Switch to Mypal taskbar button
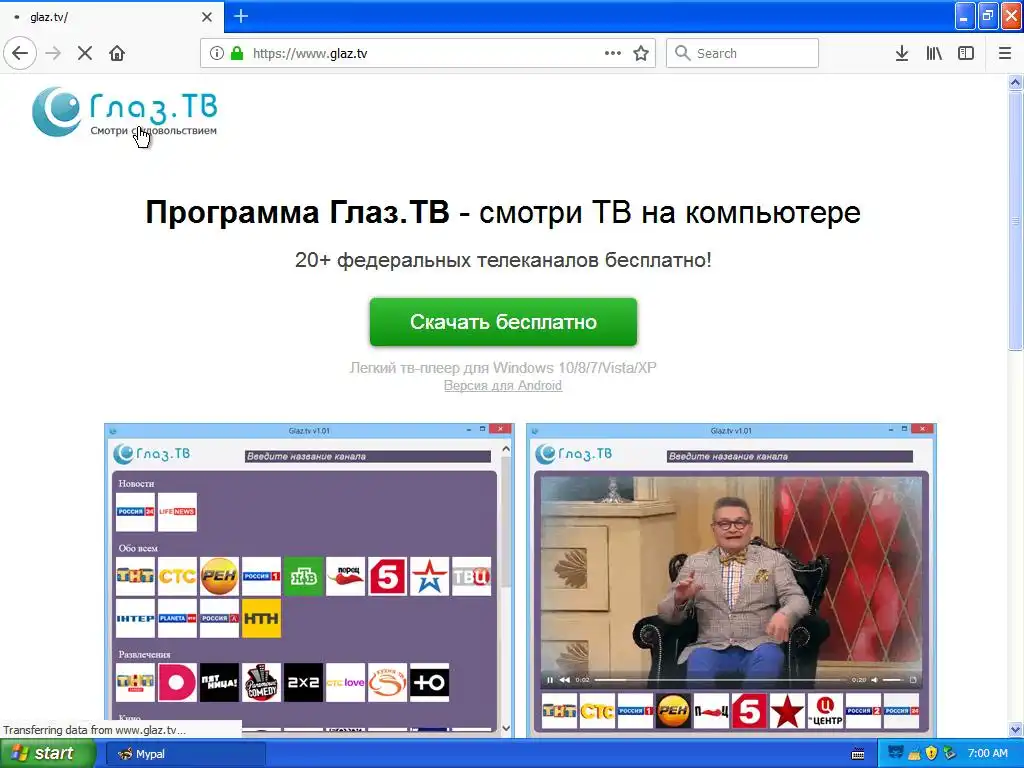Image resolution: width=1024 pixels, height=768 pixels. click(x=185, y=754)
